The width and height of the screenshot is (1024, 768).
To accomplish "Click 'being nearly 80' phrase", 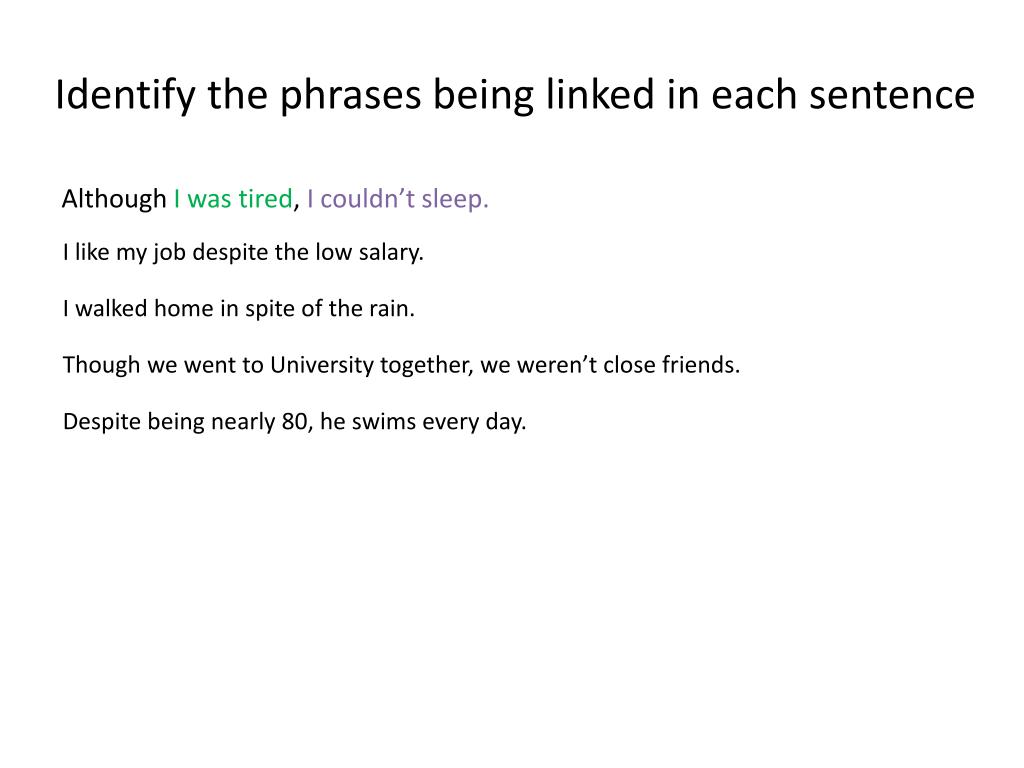I will click(x=227, y=421).
